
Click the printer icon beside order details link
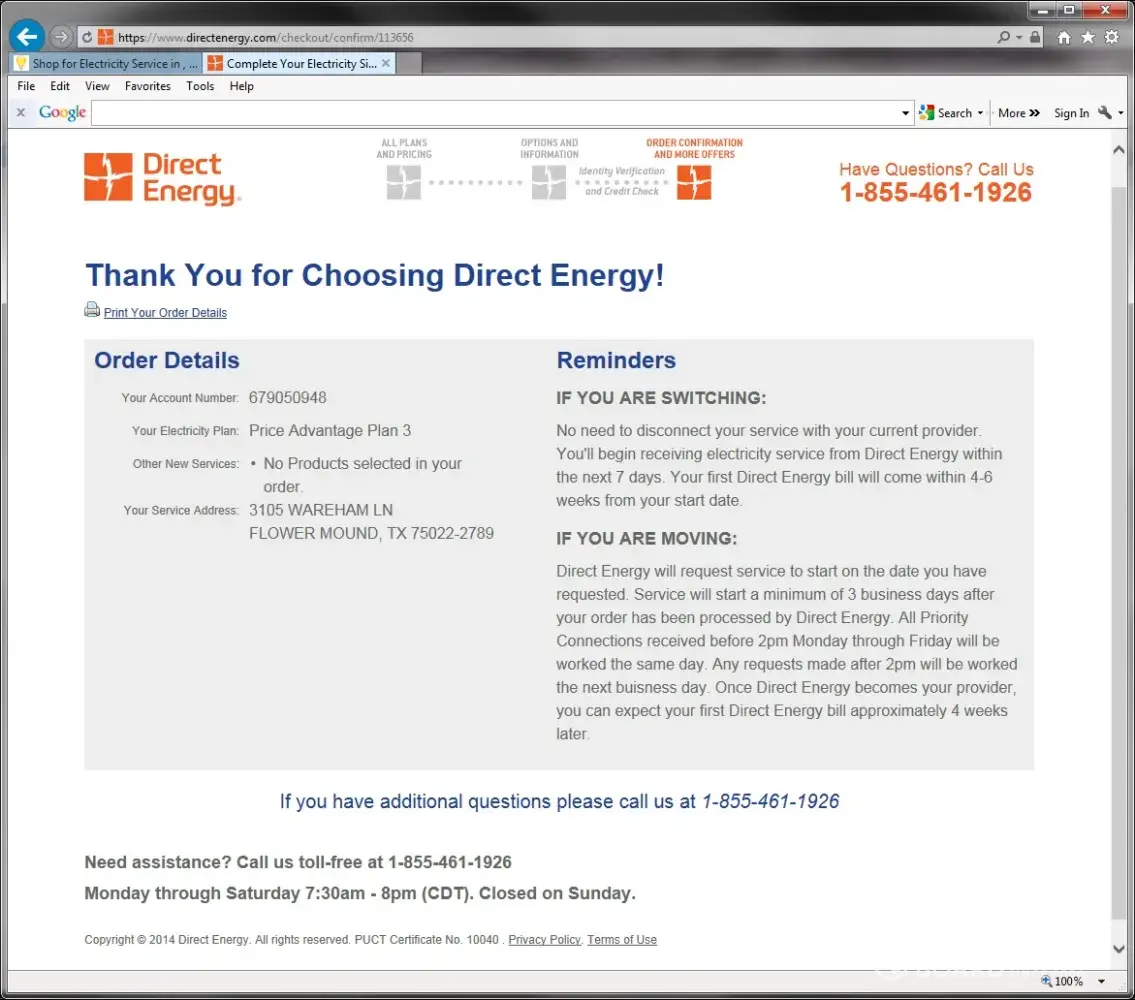tap(92, 310)
